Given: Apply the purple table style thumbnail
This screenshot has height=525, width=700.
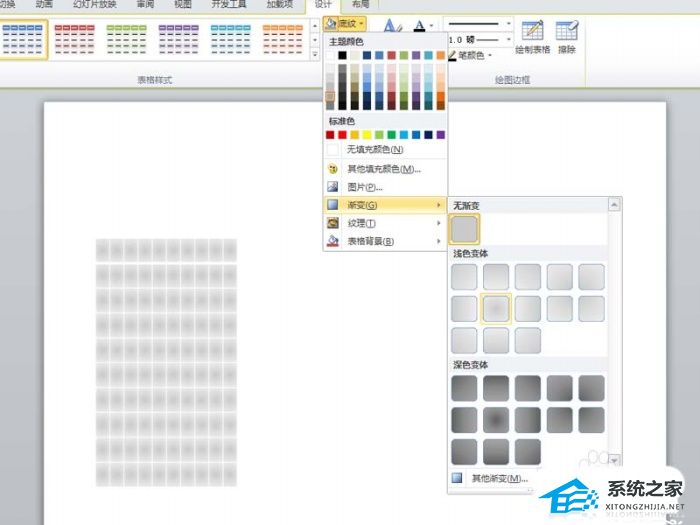Looking at the screenshot, I should (179, 39).
